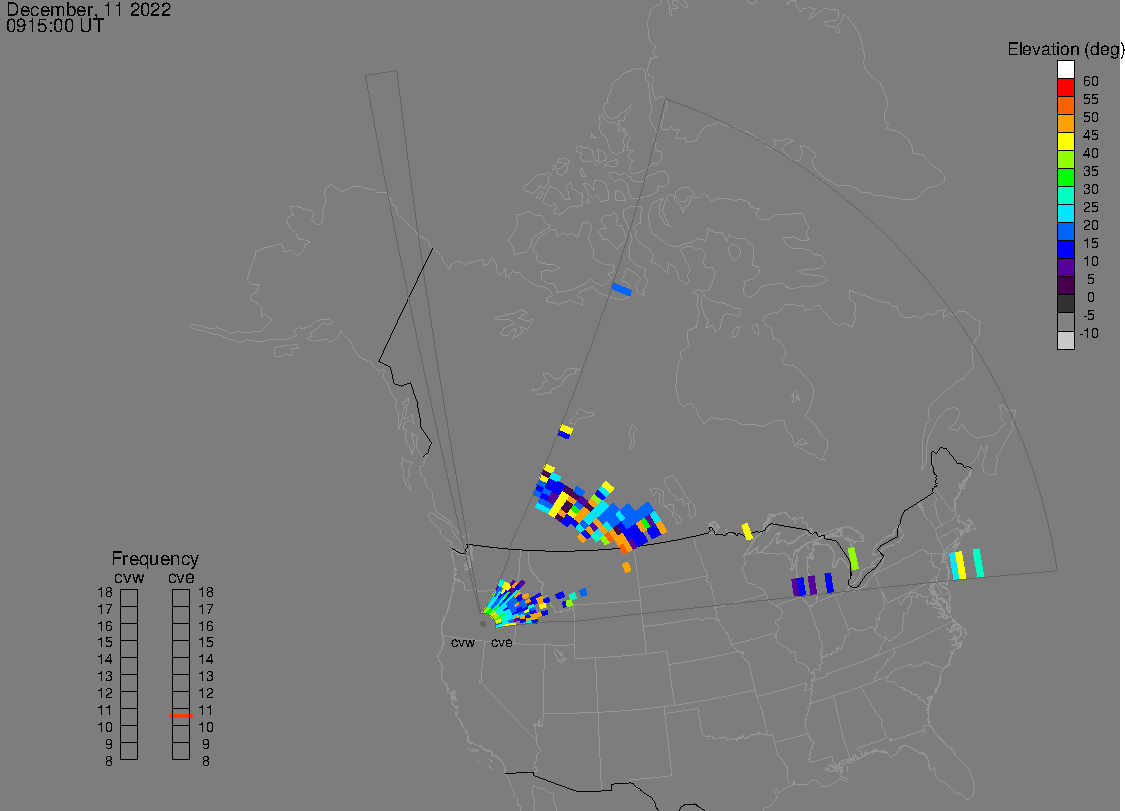Screen dimensions: 1125x811
Task: Pick the white swatch atop Elevation legend
Action: pos(1066,70)
